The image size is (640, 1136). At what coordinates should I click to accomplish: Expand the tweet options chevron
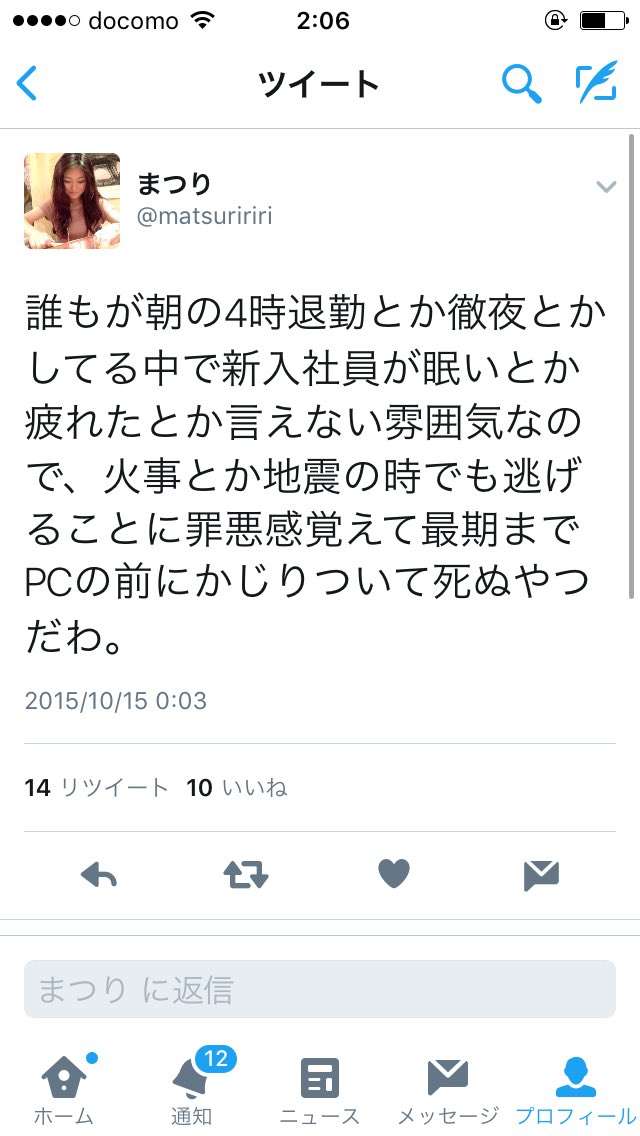click(606, 187)
